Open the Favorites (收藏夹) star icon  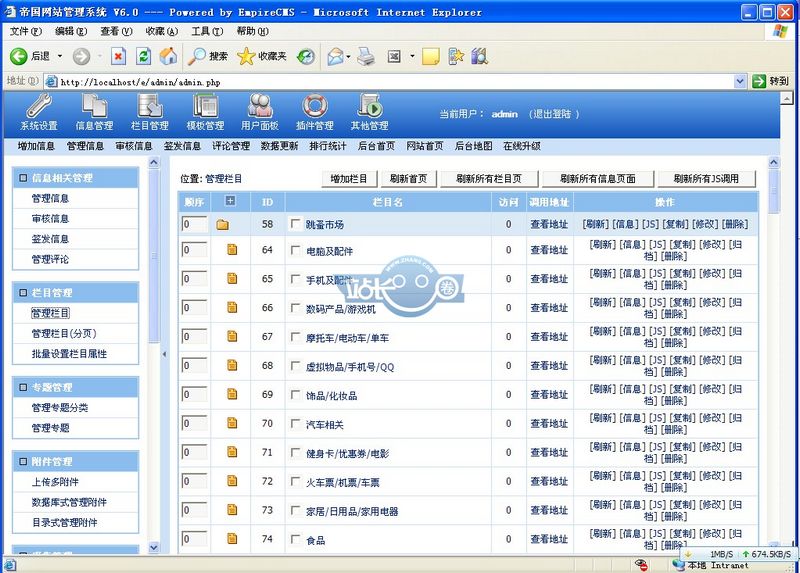pos(246,56)
